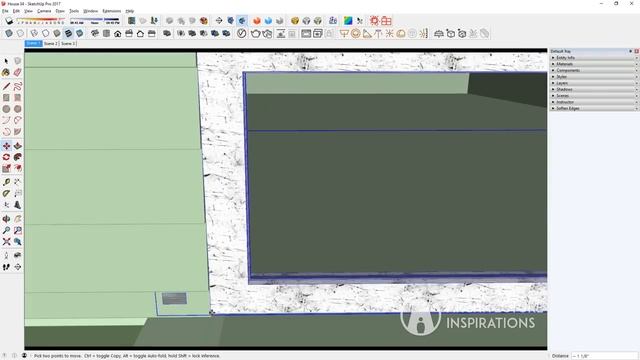Select the Offset tool
This screenshot has height=360, width=640.
pos(18,168)
